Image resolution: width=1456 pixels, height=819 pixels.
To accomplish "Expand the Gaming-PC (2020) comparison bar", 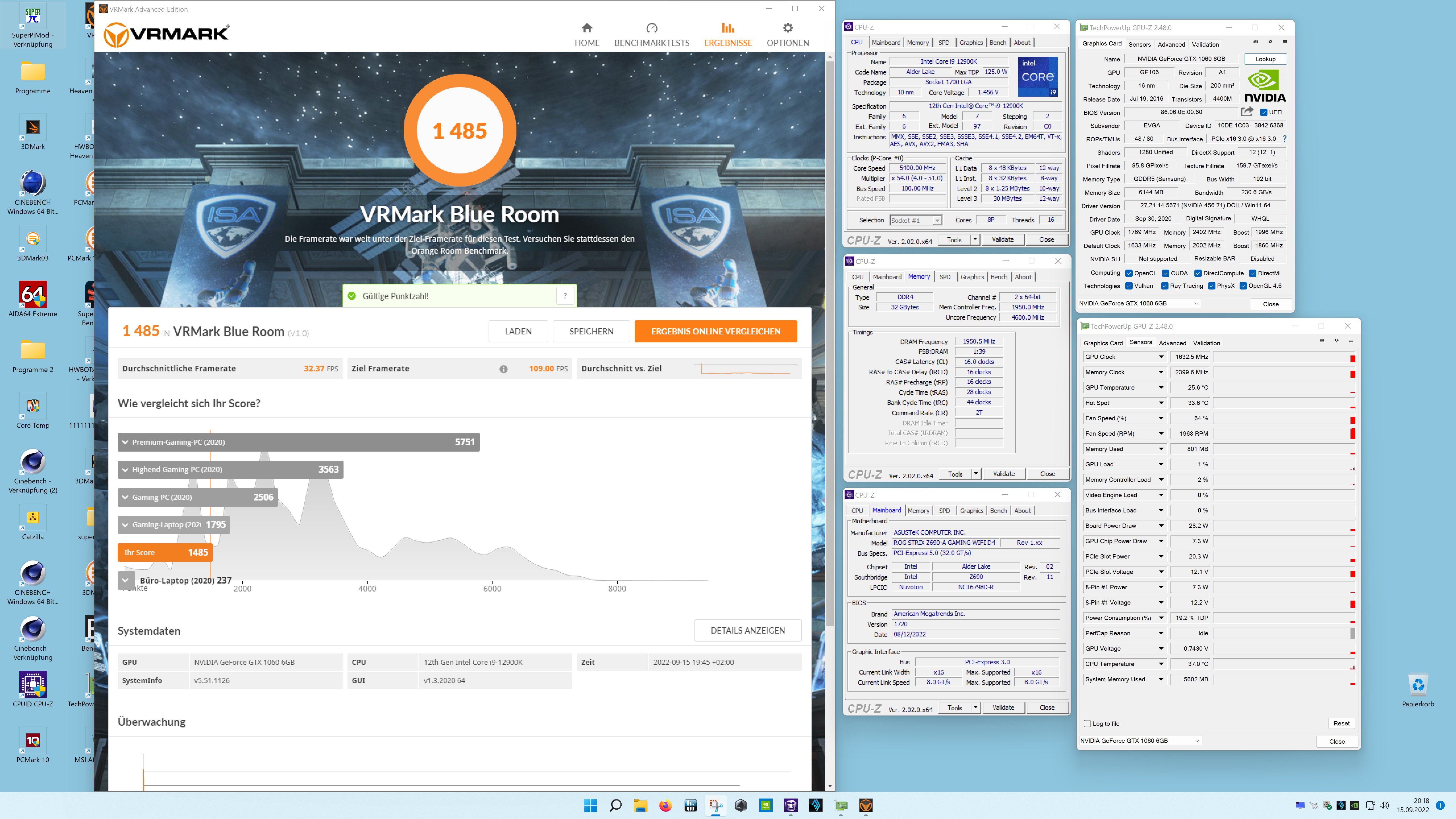I will [197, 497].
